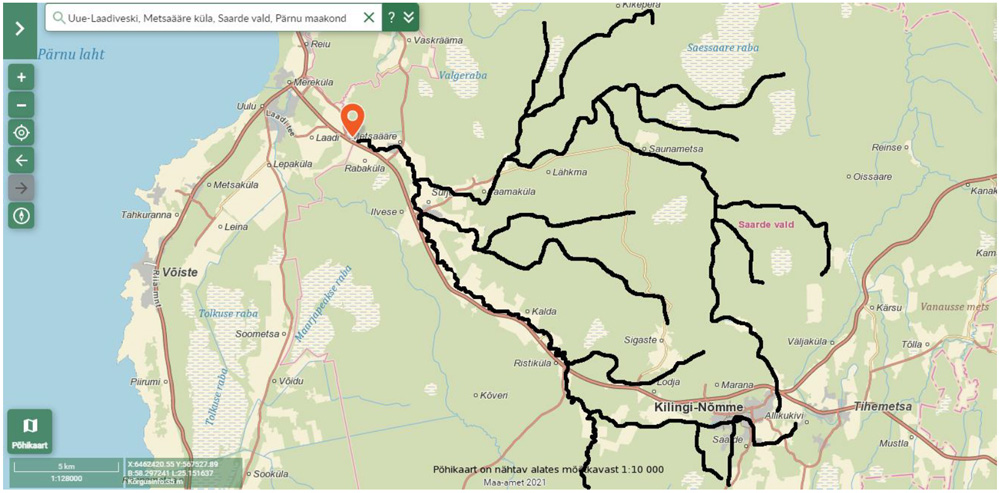Viewport: 999px width, 493px height.
Task: Locate my position with target icon
Action: pyautogui.click(x=21, y=132)
